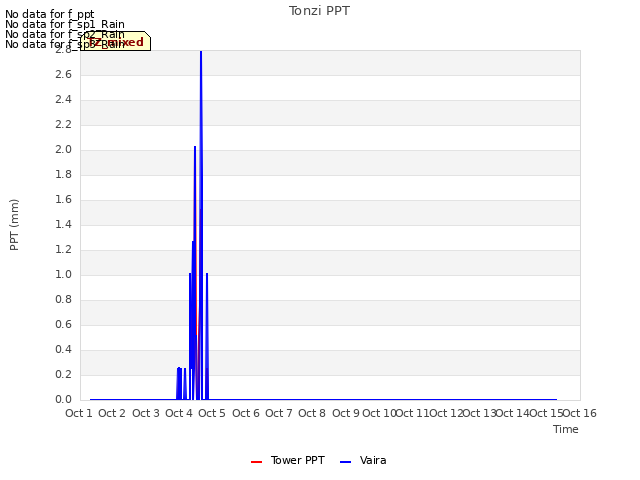
Task: Click the No data for f_sp1_Rain message
Action: pos(64,24)
